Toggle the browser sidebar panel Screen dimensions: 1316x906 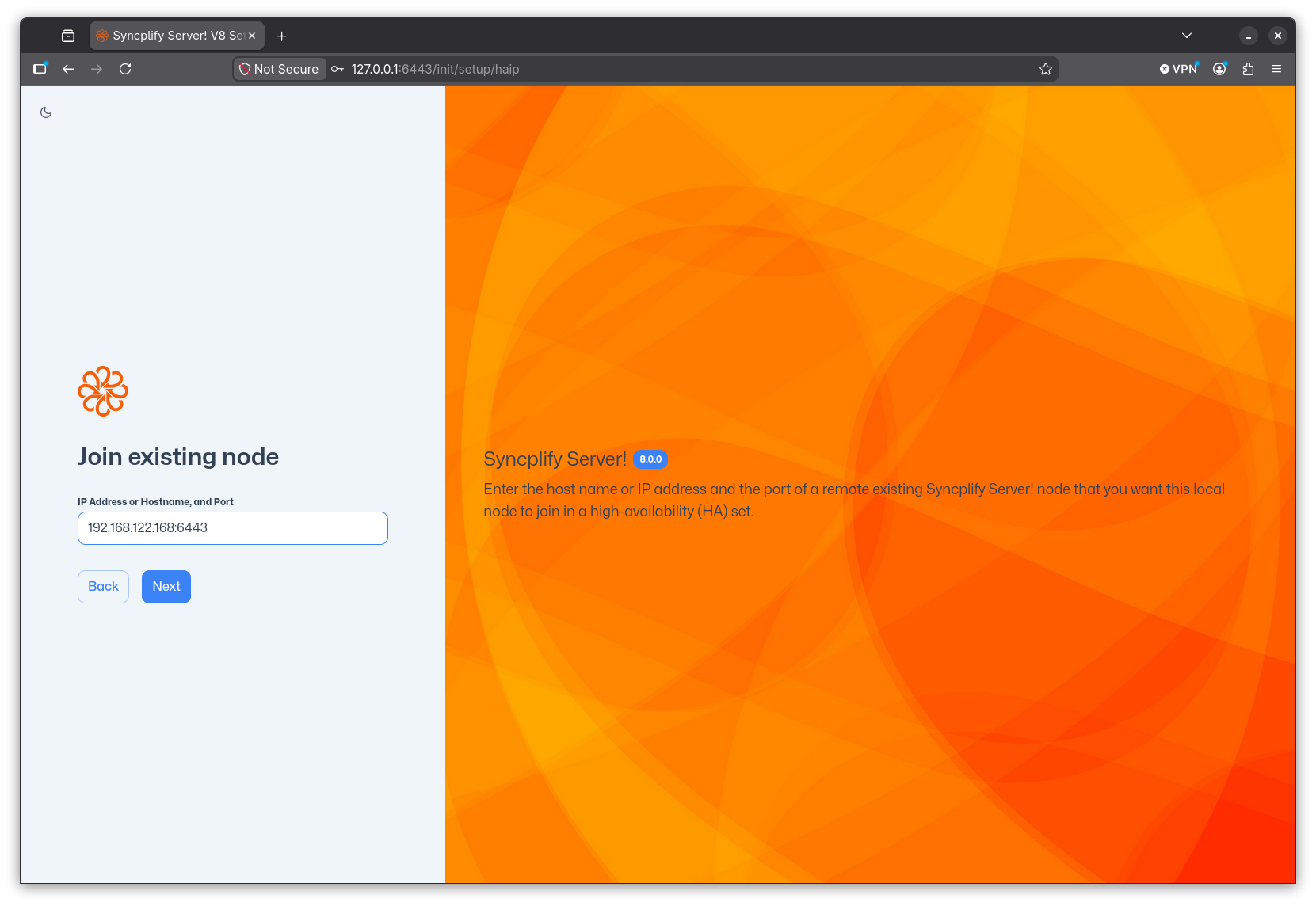[40, 69]
